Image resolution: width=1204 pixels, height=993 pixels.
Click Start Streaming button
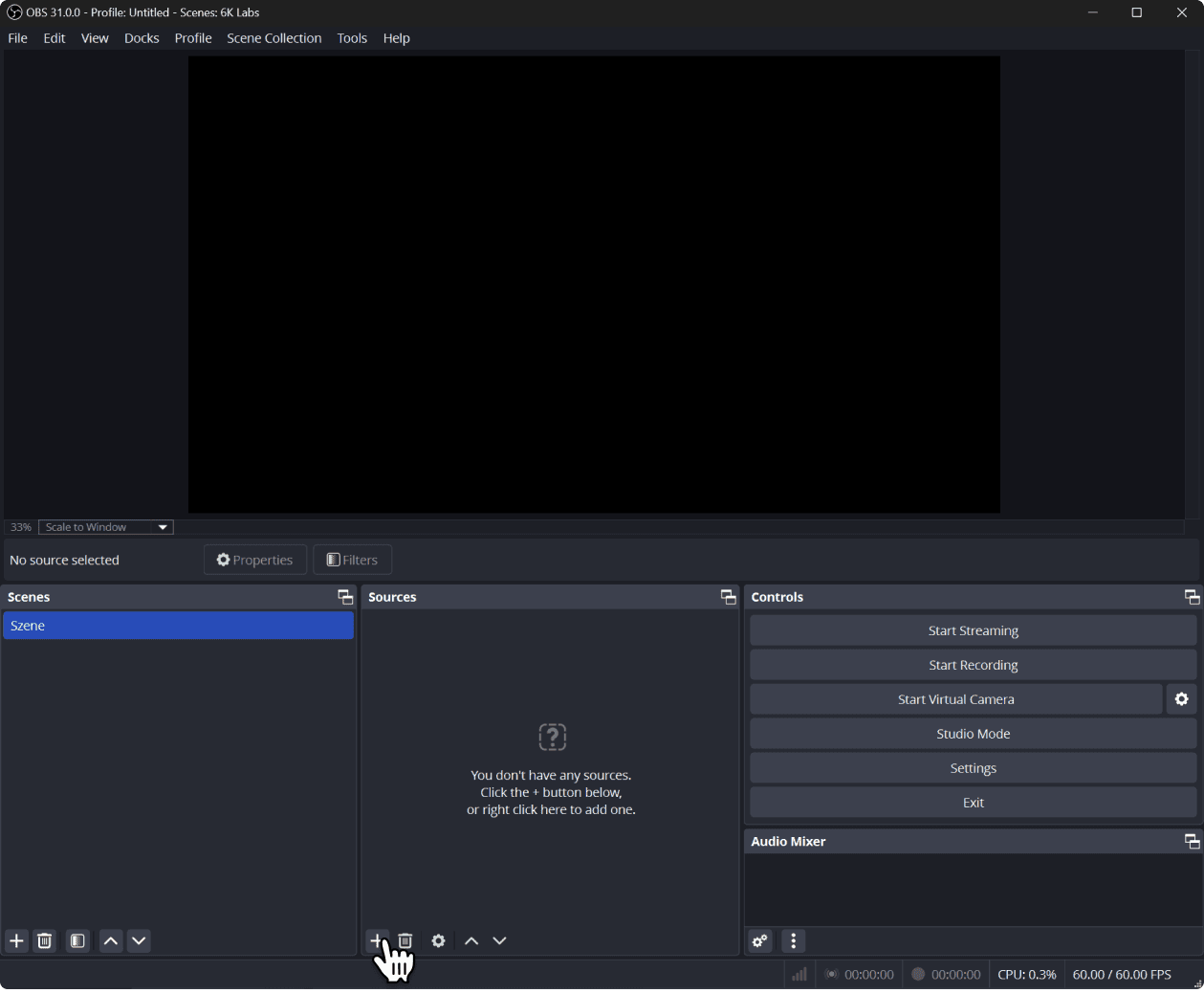tap(973, 630)
